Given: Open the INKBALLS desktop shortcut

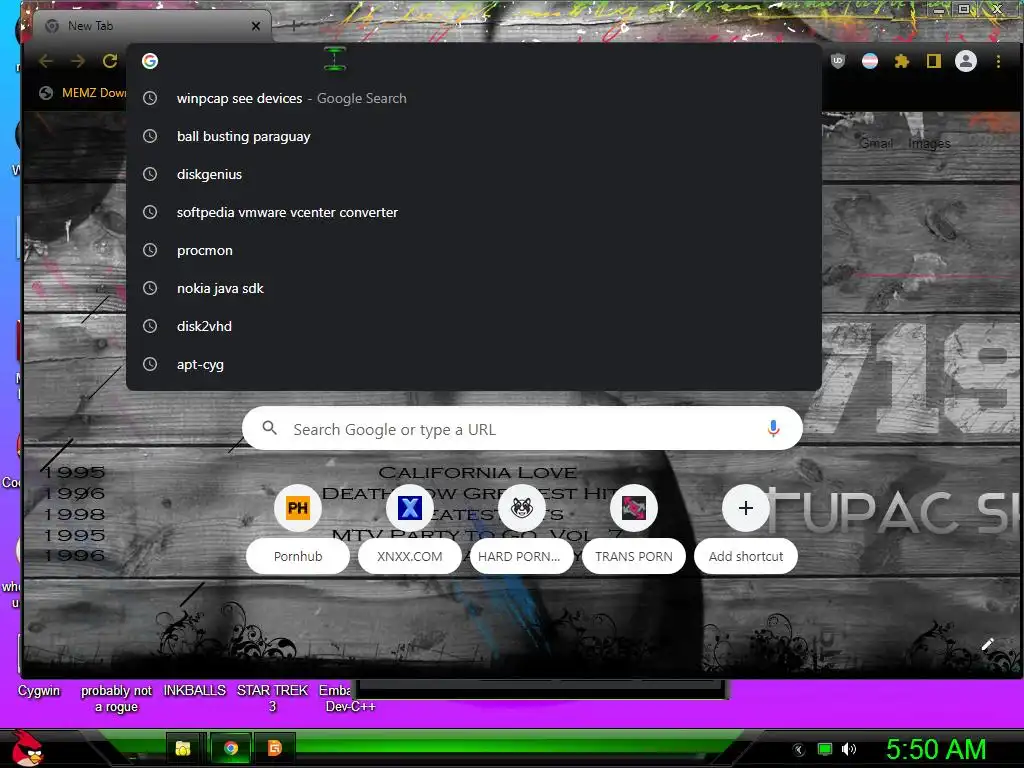Looking at the screenshot, I should point(195,691).
